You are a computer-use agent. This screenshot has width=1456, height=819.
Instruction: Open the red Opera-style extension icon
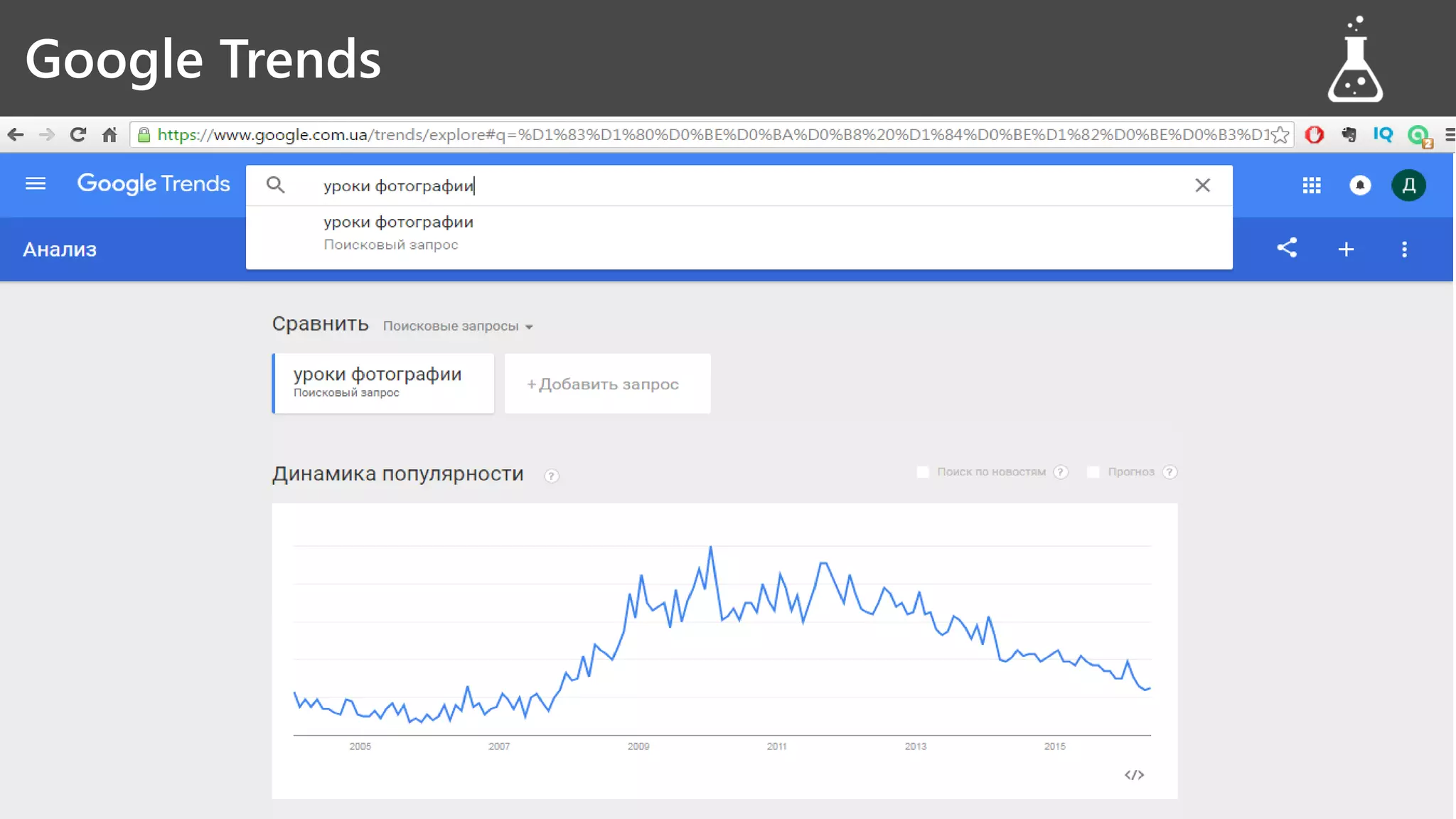tap(1315, 134)
